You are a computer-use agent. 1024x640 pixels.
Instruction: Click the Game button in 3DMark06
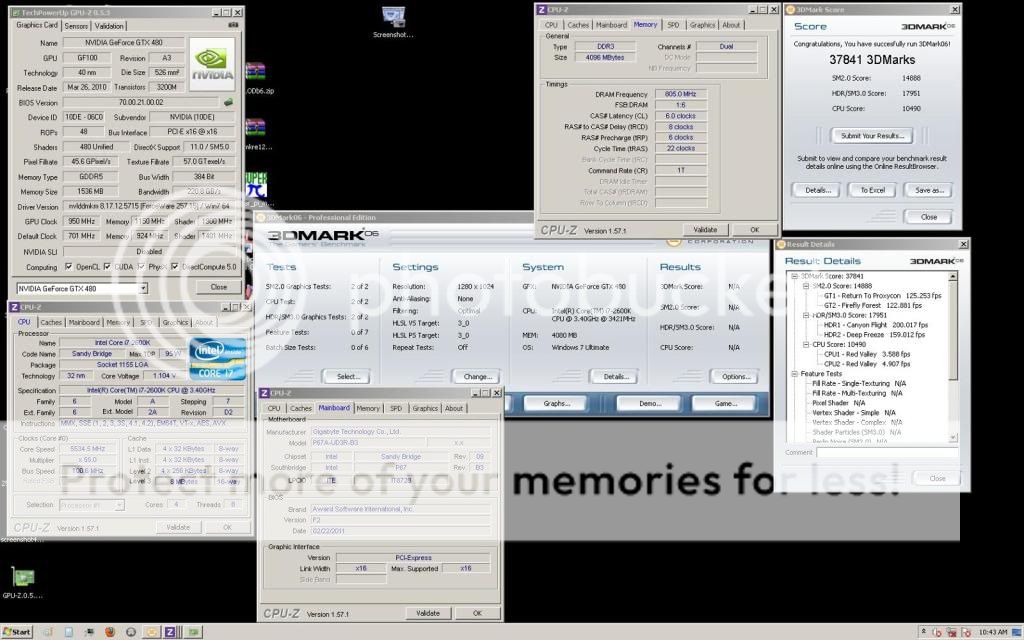(x=726, y=404)
